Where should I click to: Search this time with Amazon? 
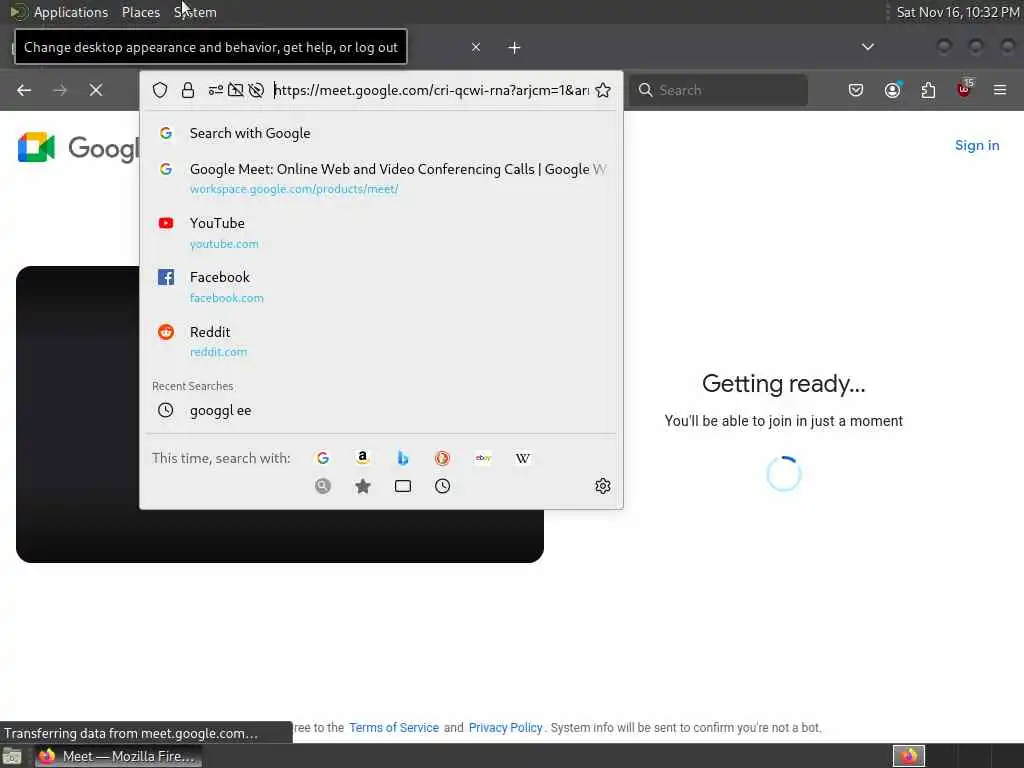click(363, 458)
